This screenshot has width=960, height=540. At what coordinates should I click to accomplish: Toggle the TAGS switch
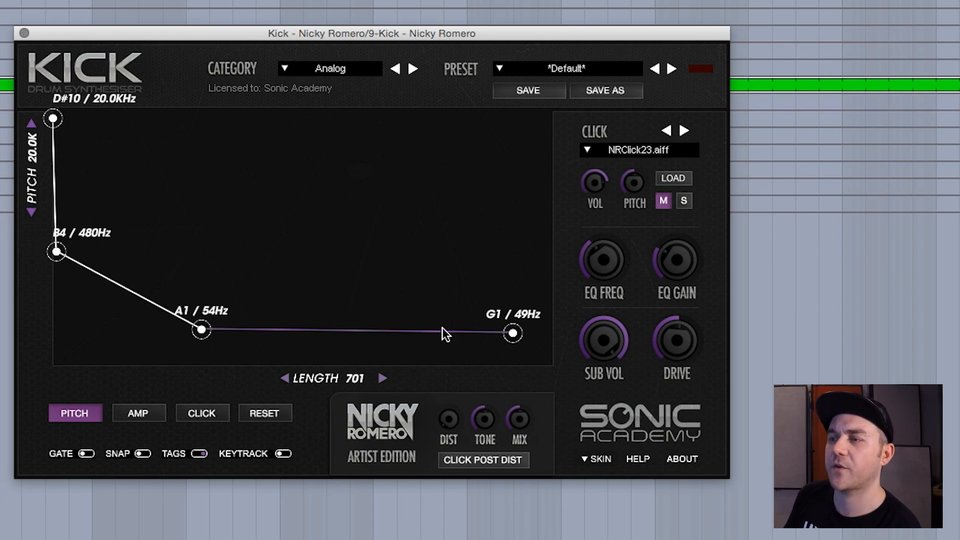[199, 454]
